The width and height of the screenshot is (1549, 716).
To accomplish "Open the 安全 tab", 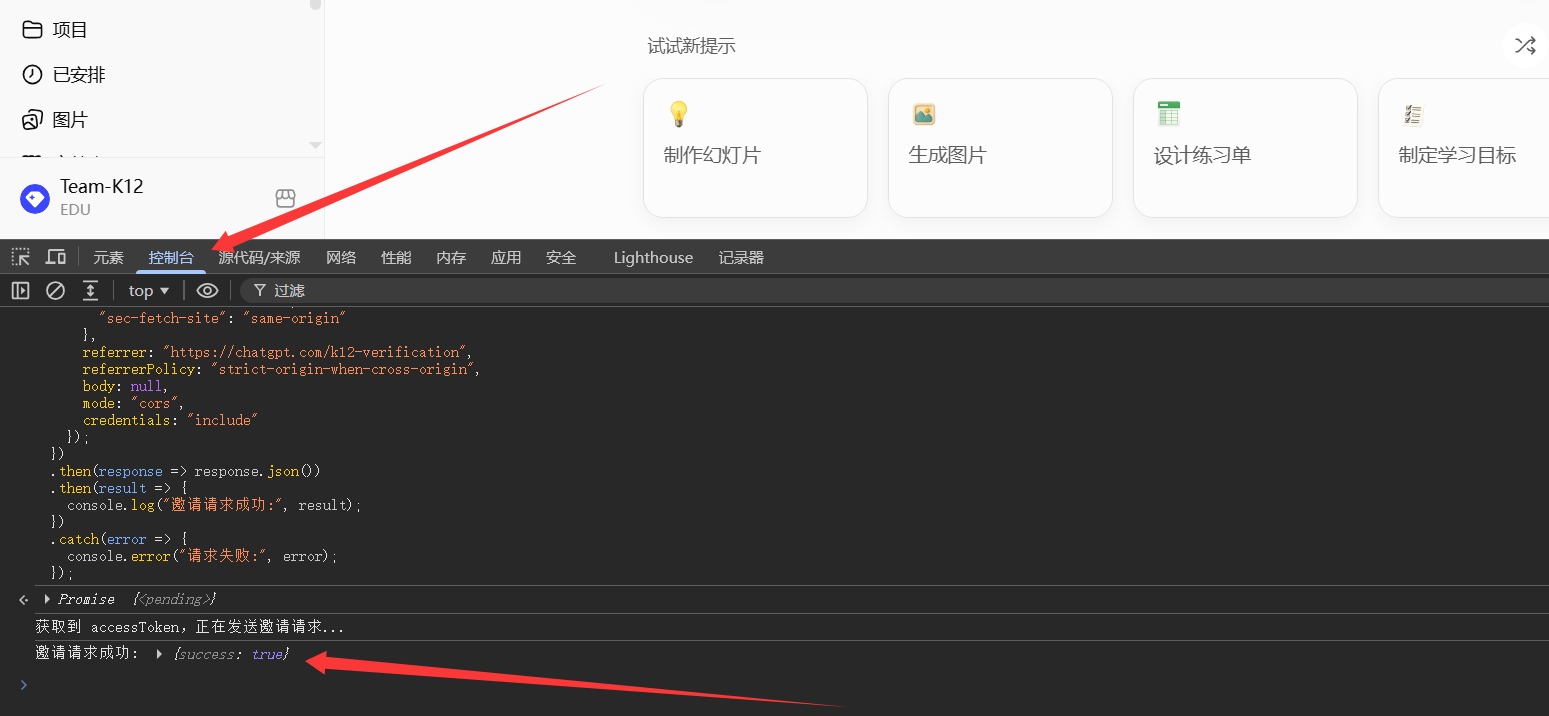I will click(x=561, y=258).
